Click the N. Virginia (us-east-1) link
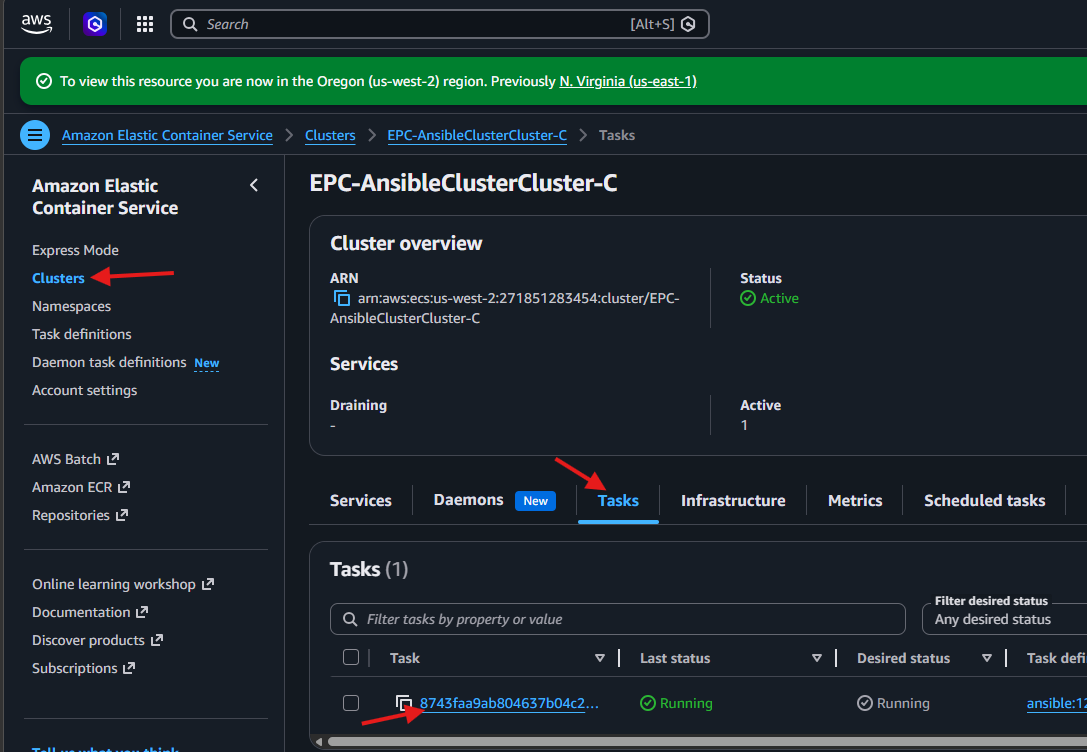This screenshot has width=1087, height=752. [x=627, y=81]
